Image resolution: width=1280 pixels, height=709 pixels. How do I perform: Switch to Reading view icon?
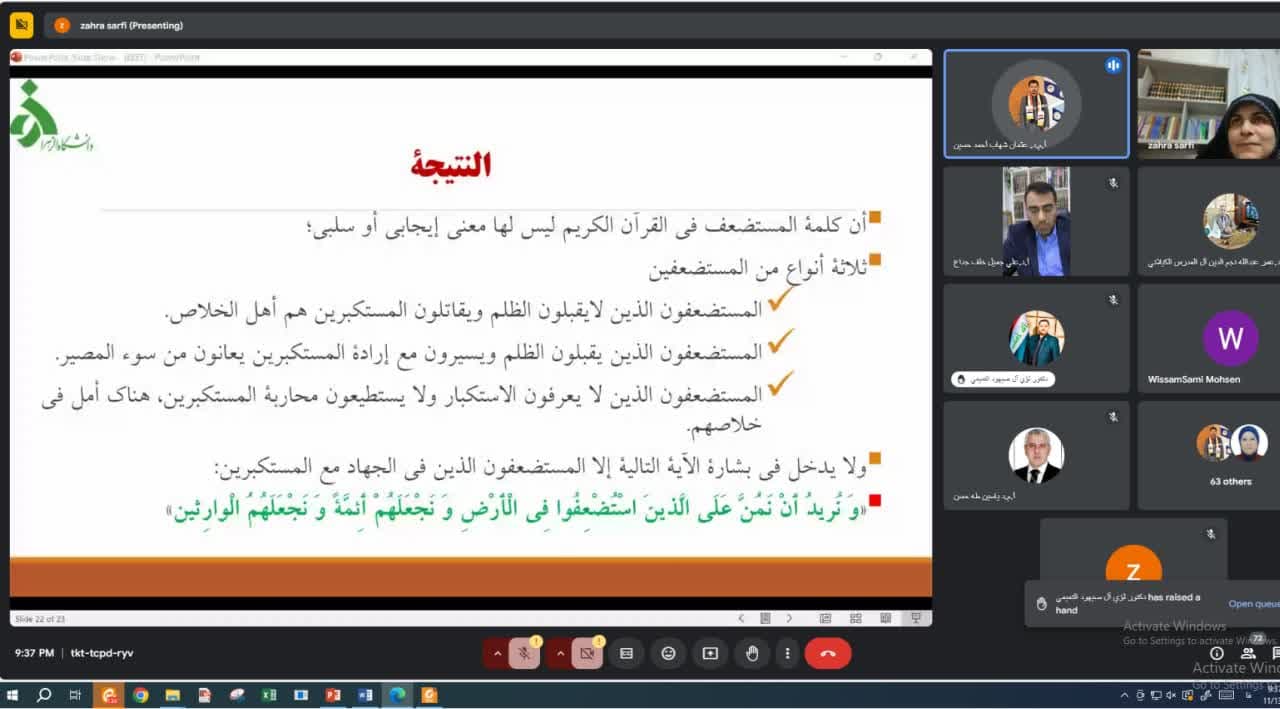coord(885,618)
